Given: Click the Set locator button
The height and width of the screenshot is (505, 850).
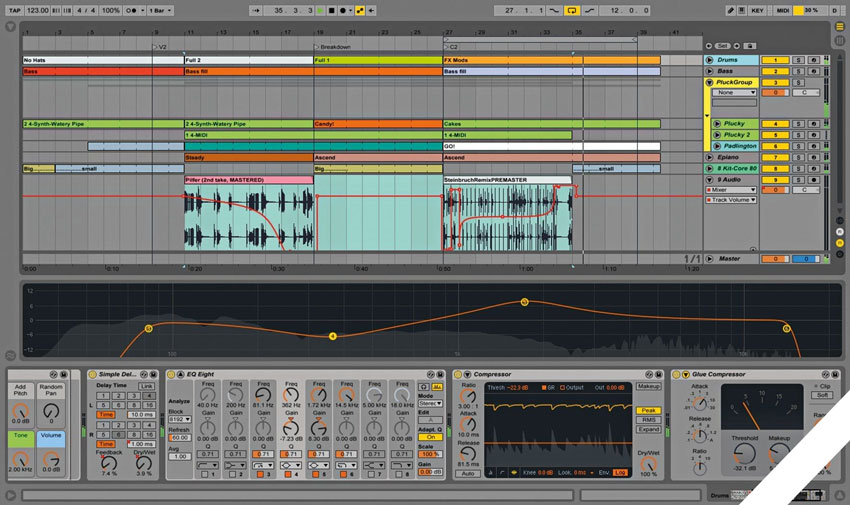Looking at the screenshot, I should (722, 46).
